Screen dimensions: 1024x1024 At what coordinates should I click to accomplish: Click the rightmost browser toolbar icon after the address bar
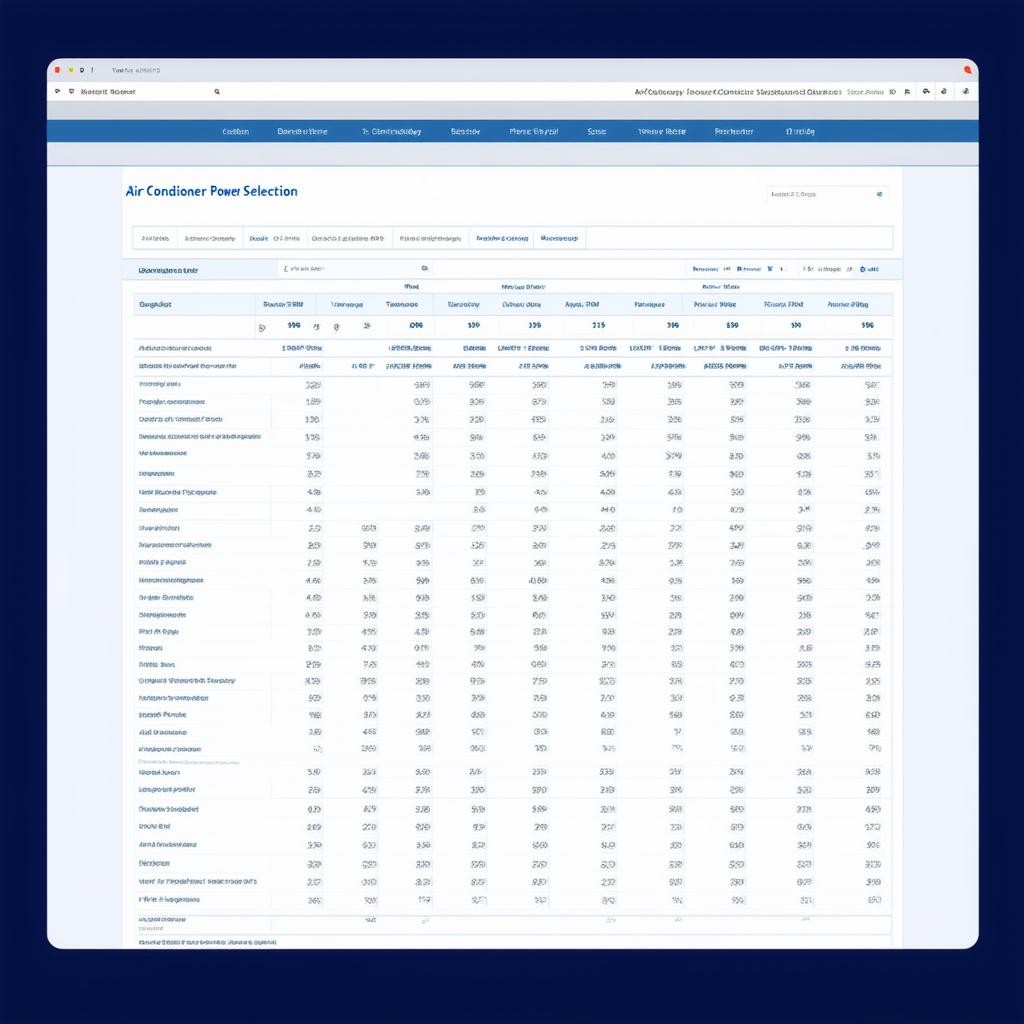(x=965, y=92)
